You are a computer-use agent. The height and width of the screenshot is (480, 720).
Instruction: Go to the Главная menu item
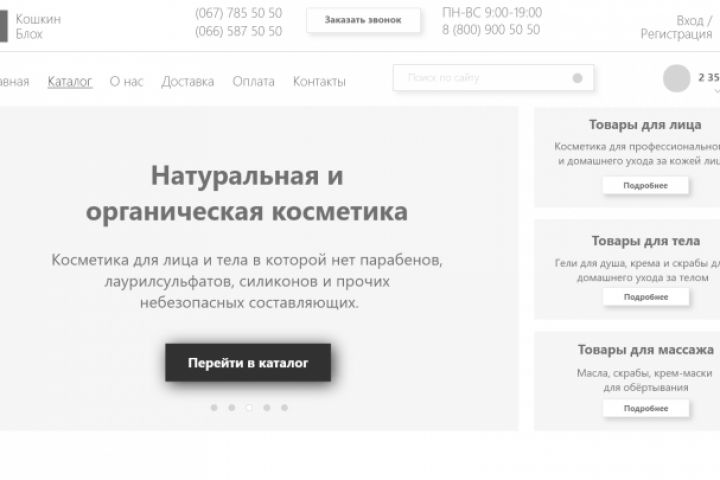pos(14,81)
